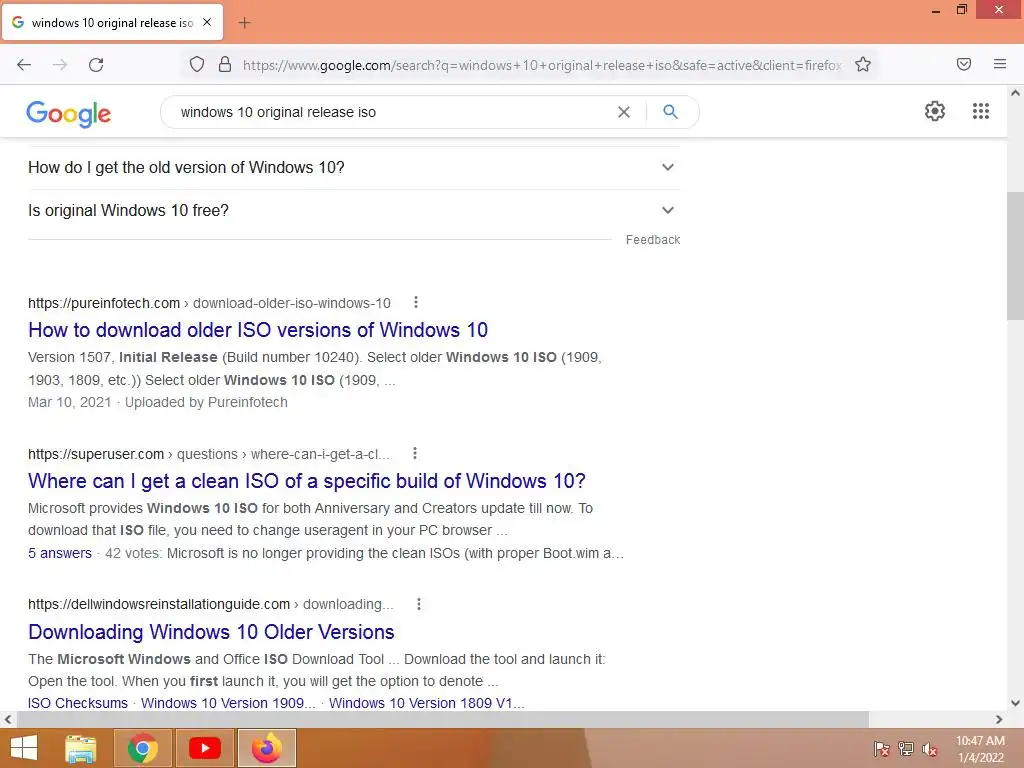Open the Action Center flag tray icon
Image resolution: width=1024 pixels, height=768 pixels.
(881, 749)
